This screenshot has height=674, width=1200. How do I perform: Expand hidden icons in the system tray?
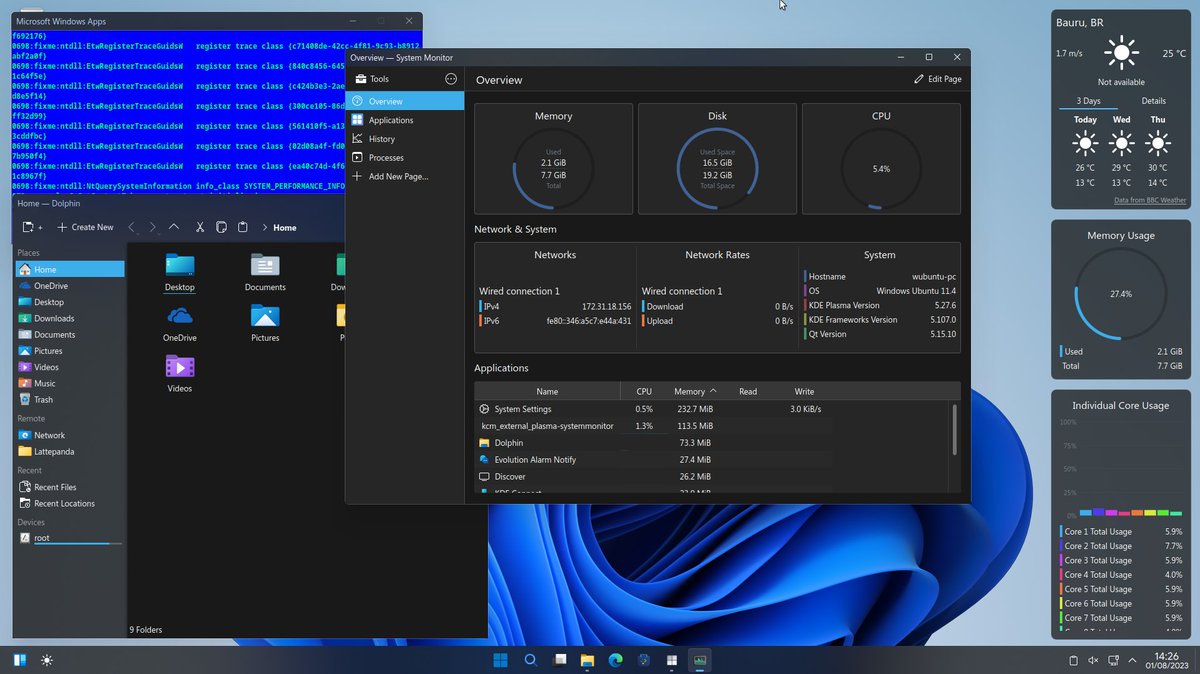tap(1132, 660)
